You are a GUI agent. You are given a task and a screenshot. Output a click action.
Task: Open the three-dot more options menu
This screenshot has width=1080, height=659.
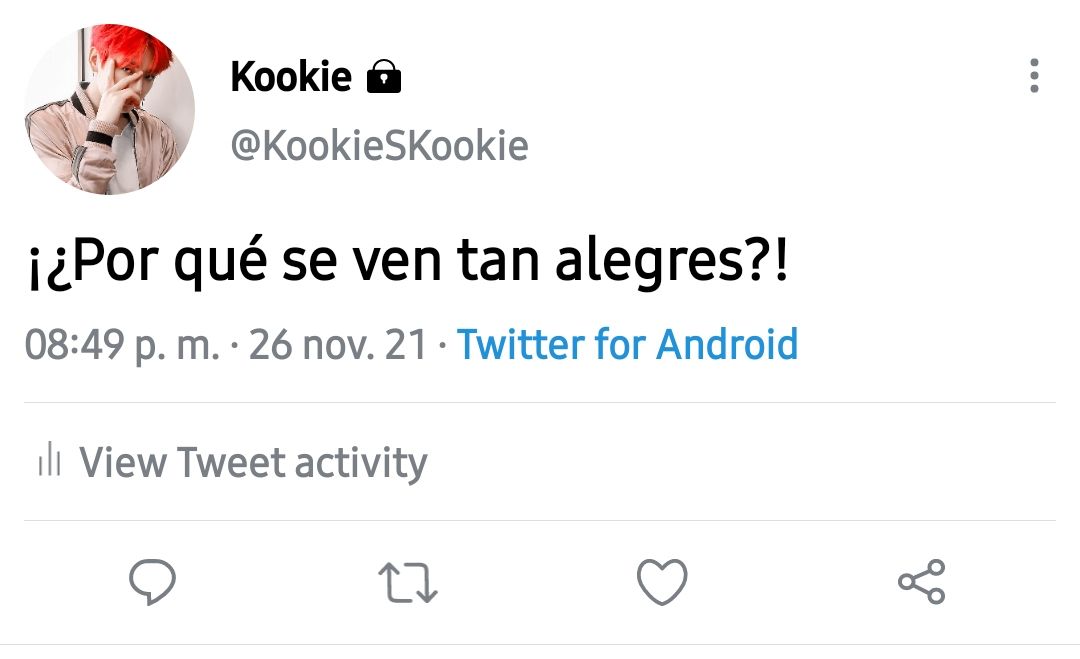1034,75
